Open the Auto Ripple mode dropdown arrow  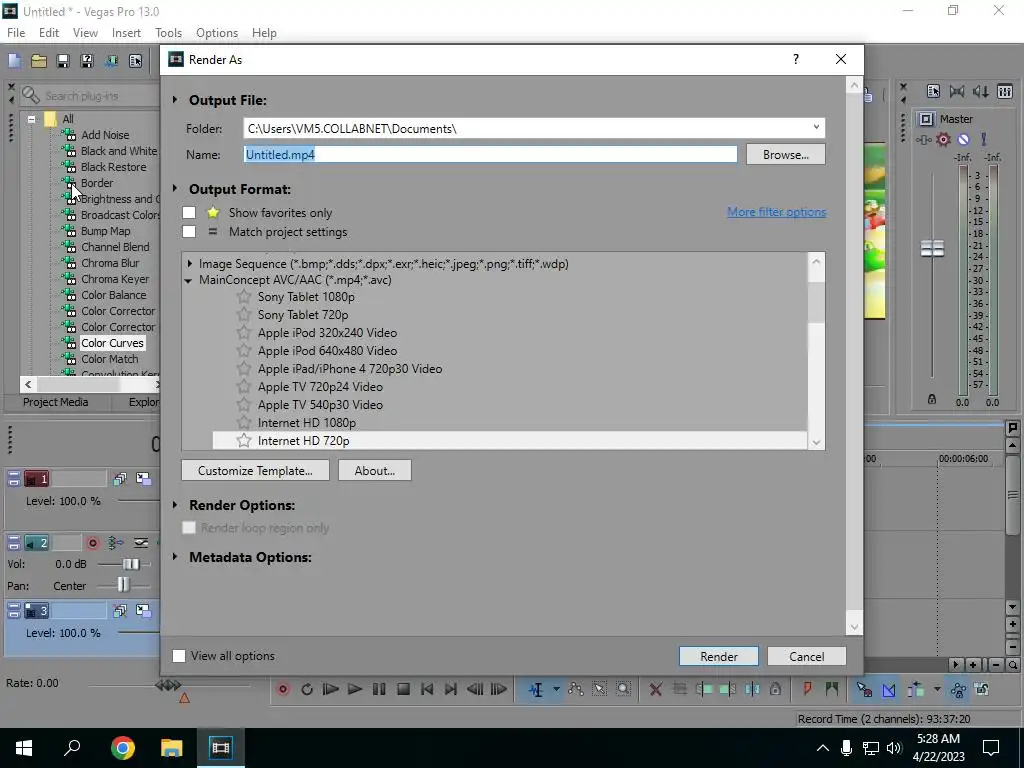tap(937, 689)
